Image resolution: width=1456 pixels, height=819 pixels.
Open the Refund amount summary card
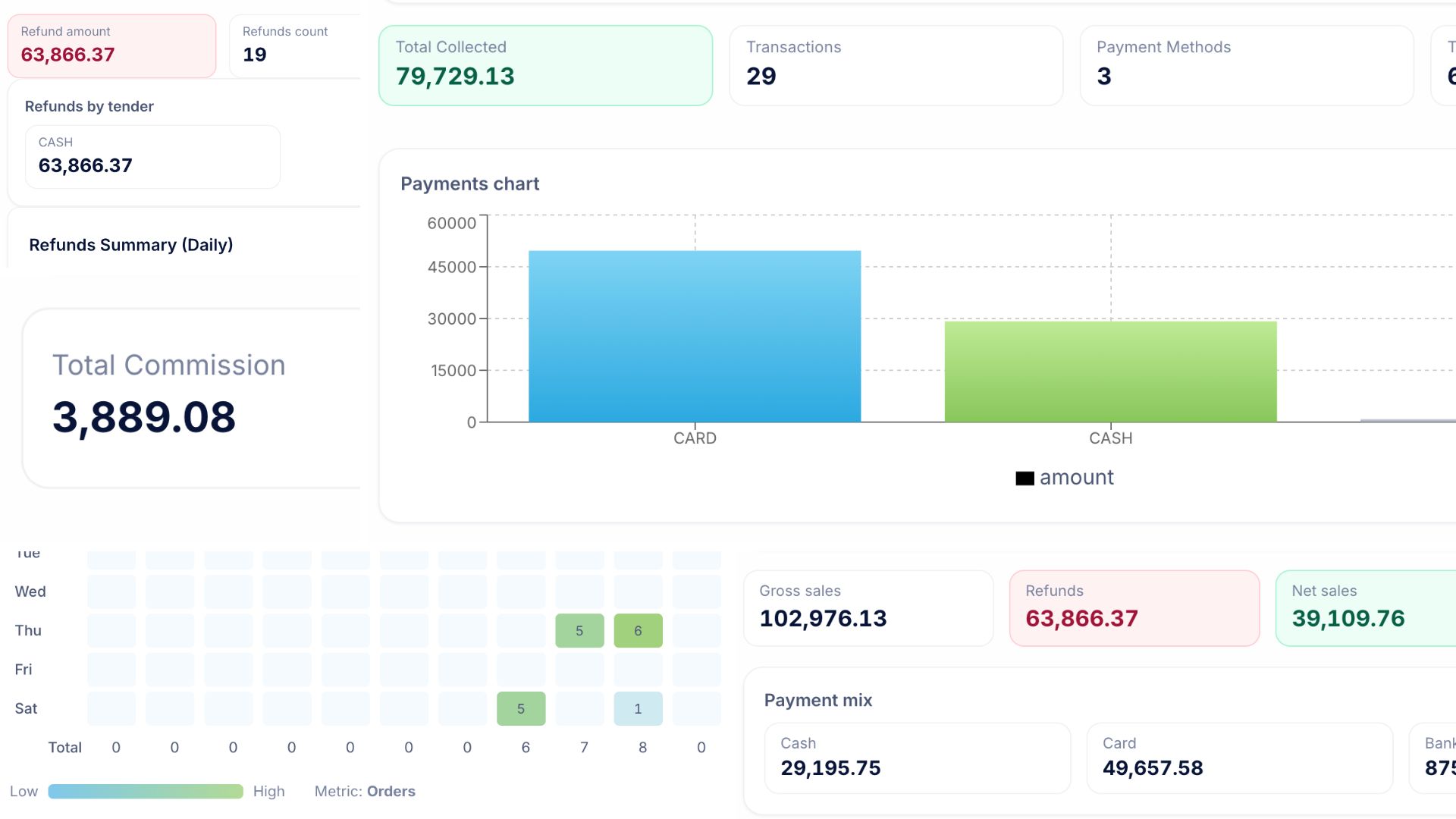click(x=111, y=45)
